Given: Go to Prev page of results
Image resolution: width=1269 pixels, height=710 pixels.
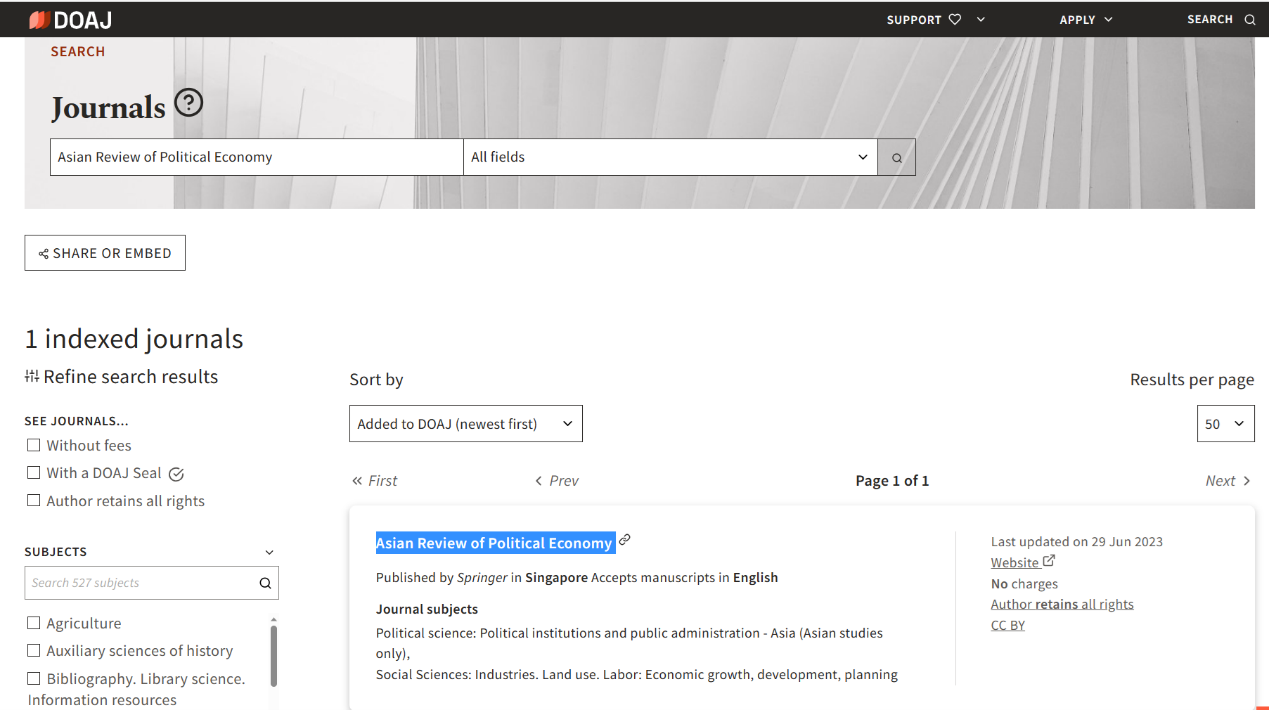Looking at the screenshot, I should click(x=557, y=481).
